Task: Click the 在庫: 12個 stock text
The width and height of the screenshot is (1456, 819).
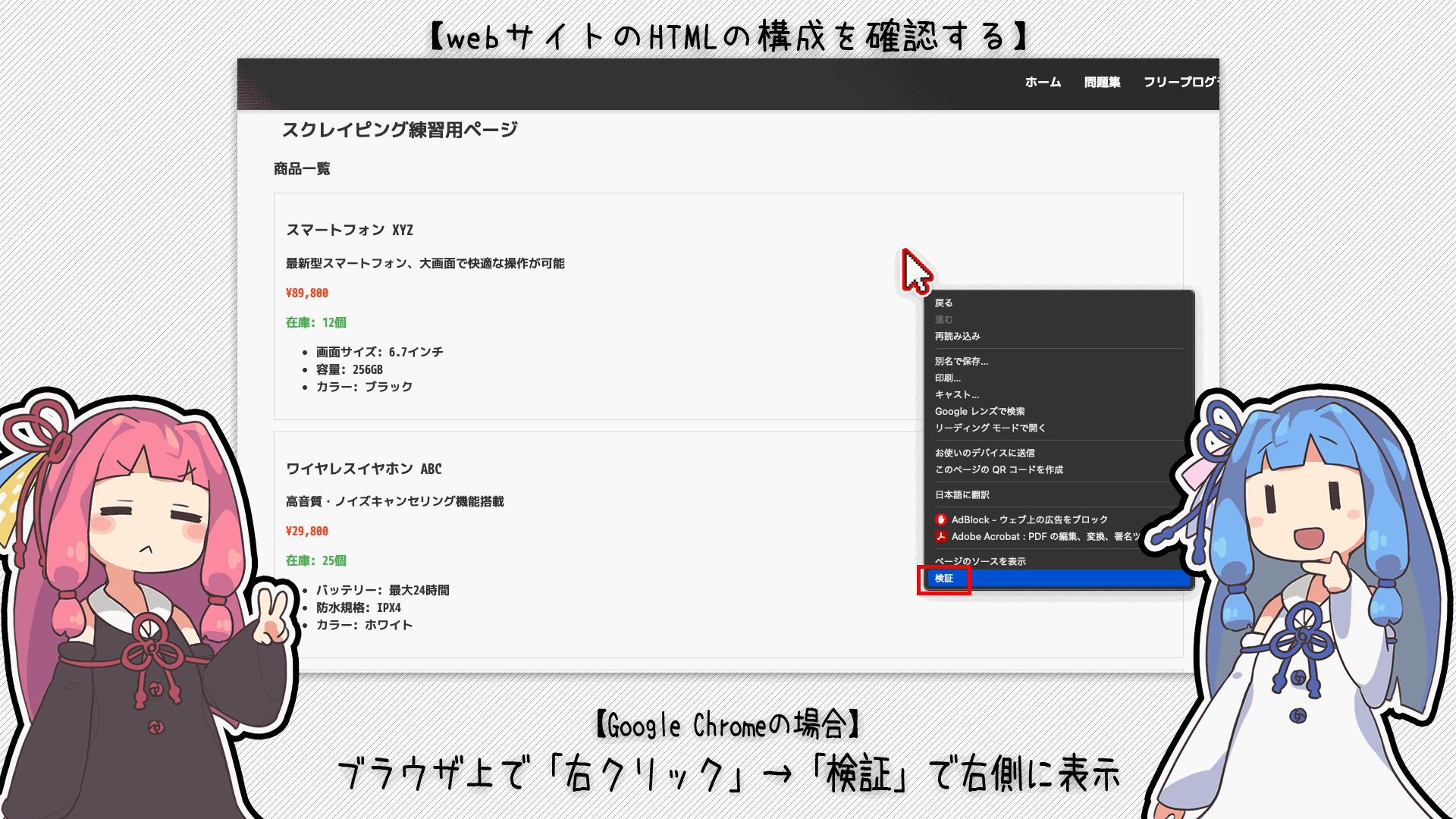Action: pyautogui.click(x=316, y=322)
